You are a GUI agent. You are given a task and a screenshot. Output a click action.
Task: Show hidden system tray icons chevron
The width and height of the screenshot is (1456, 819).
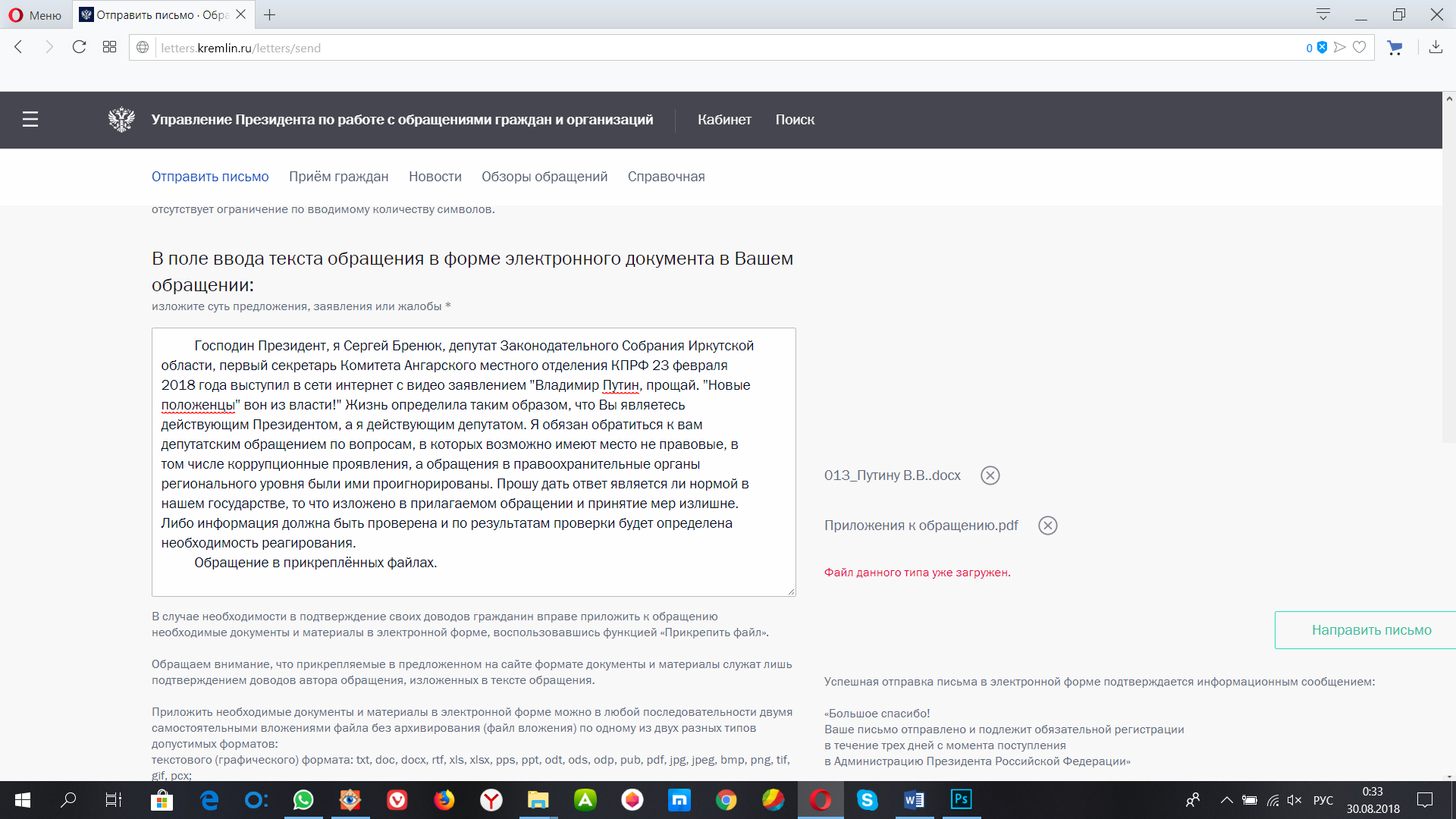point(1226,800)
